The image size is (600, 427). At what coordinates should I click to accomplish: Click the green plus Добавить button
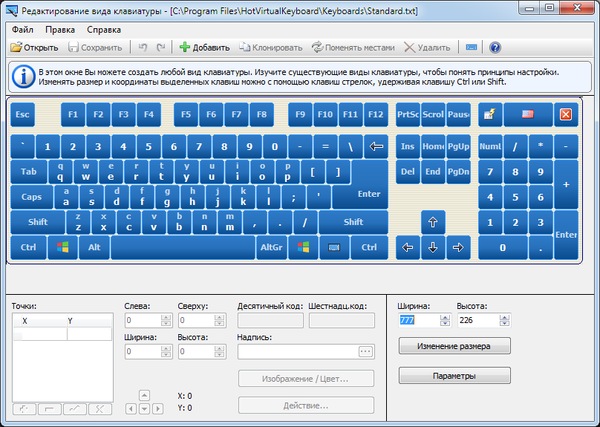[x=204, y=47]
